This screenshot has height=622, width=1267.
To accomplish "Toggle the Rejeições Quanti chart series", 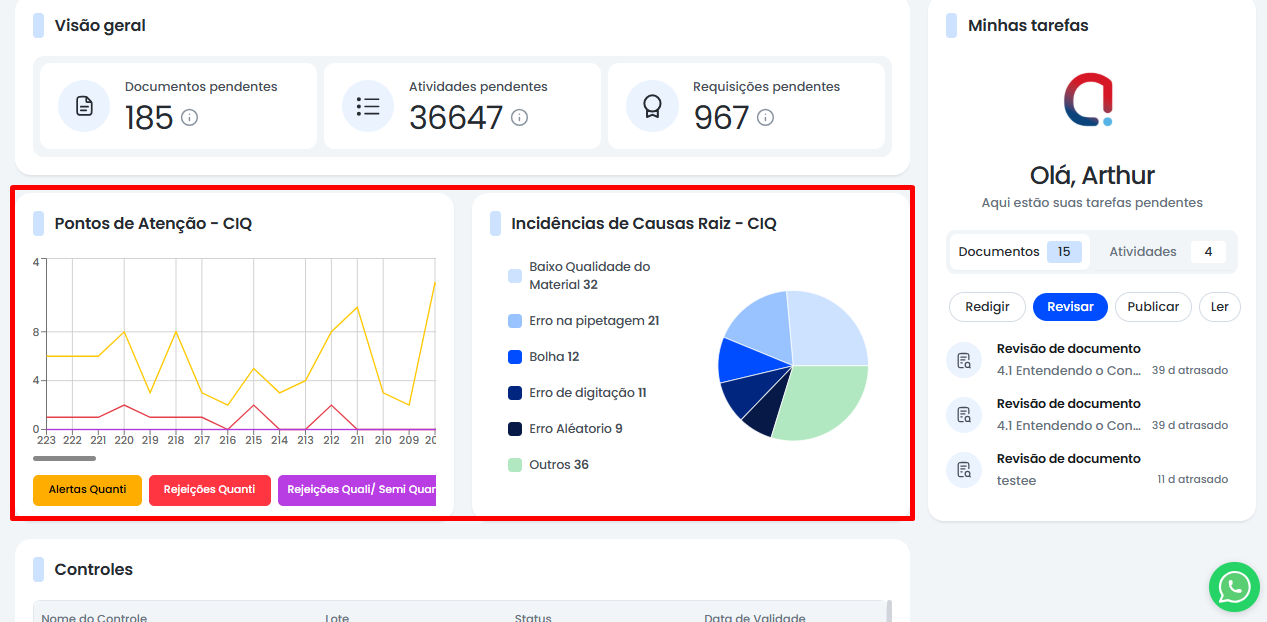I will (209, 490).
